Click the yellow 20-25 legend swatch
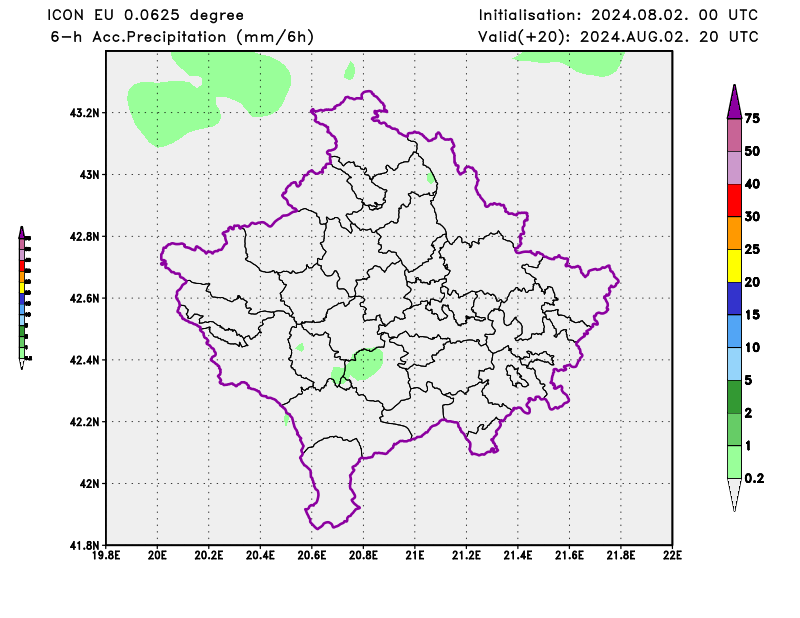Viewport: 800px width, 618px height. pos(734,266)
